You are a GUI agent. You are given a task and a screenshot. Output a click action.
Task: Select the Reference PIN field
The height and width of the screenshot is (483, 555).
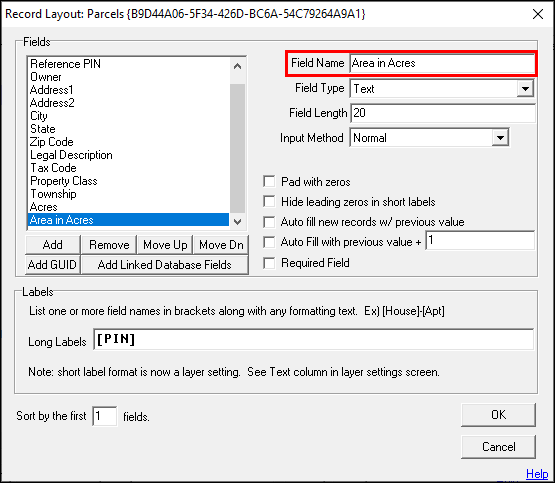coord(65,64)
